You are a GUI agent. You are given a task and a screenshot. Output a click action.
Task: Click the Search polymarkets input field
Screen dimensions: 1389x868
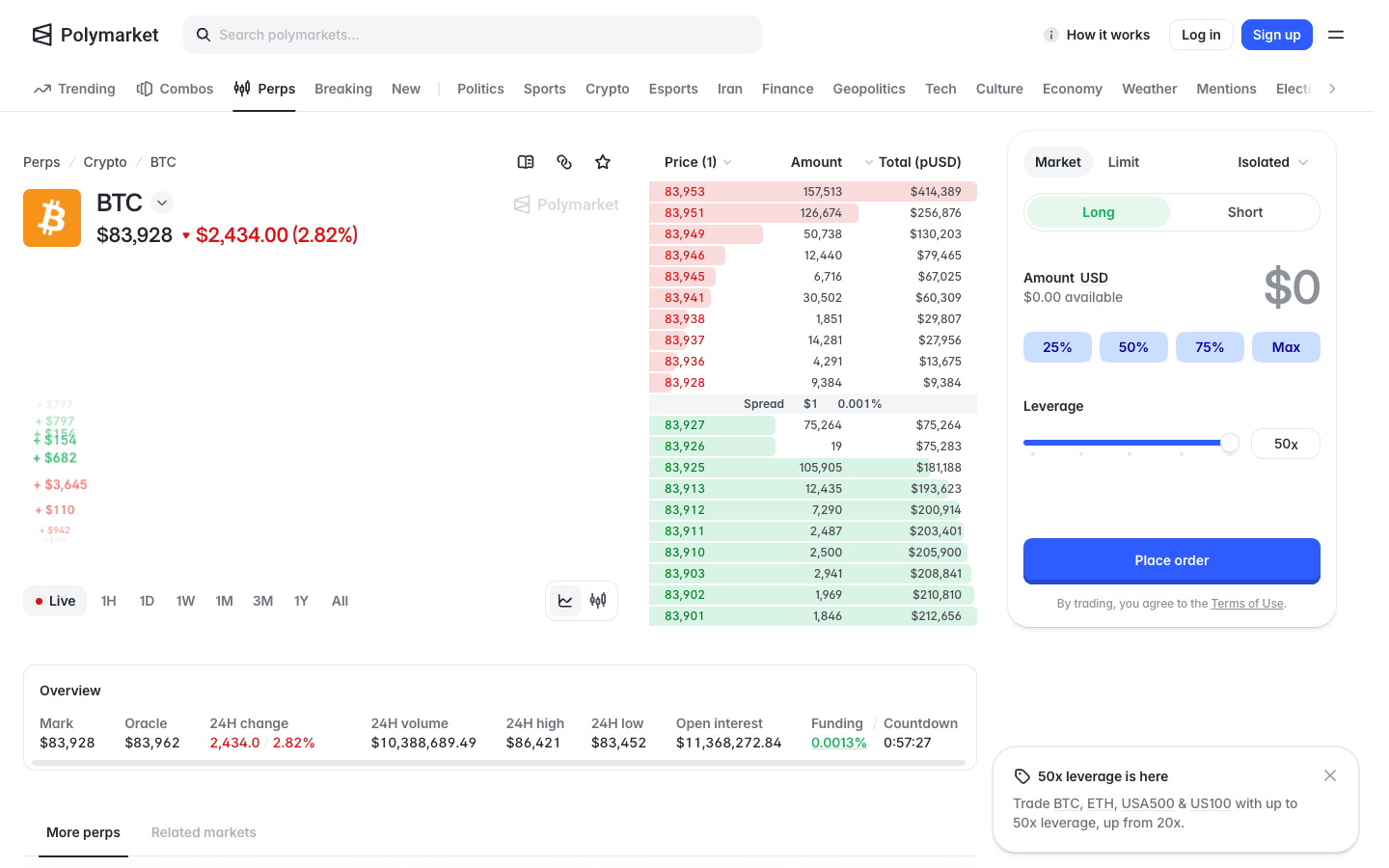click(473, 35)
